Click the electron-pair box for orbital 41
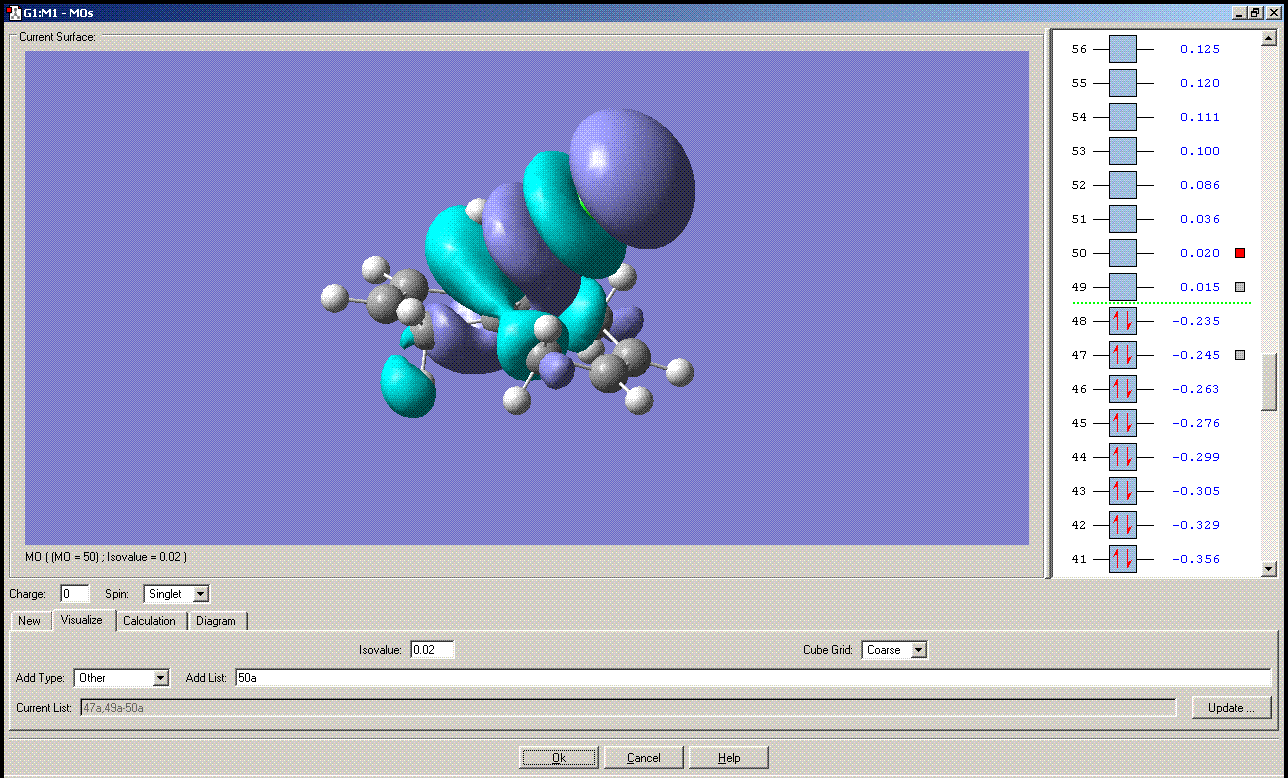 (1123, 559)
